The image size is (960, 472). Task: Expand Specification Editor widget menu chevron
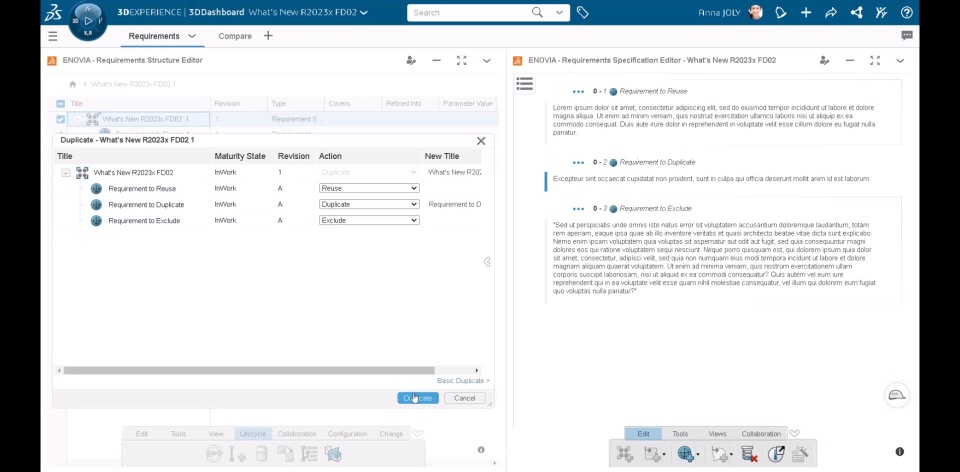coord(899,60)
